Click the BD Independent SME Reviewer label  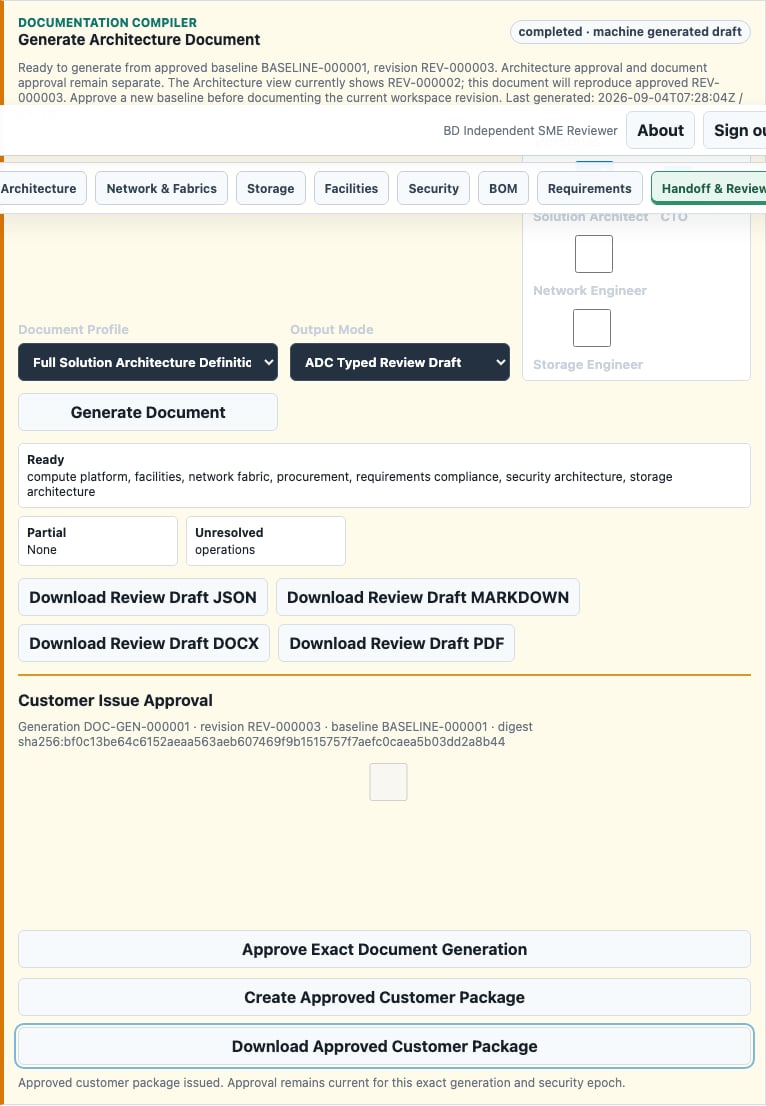(x=530, y=130)
